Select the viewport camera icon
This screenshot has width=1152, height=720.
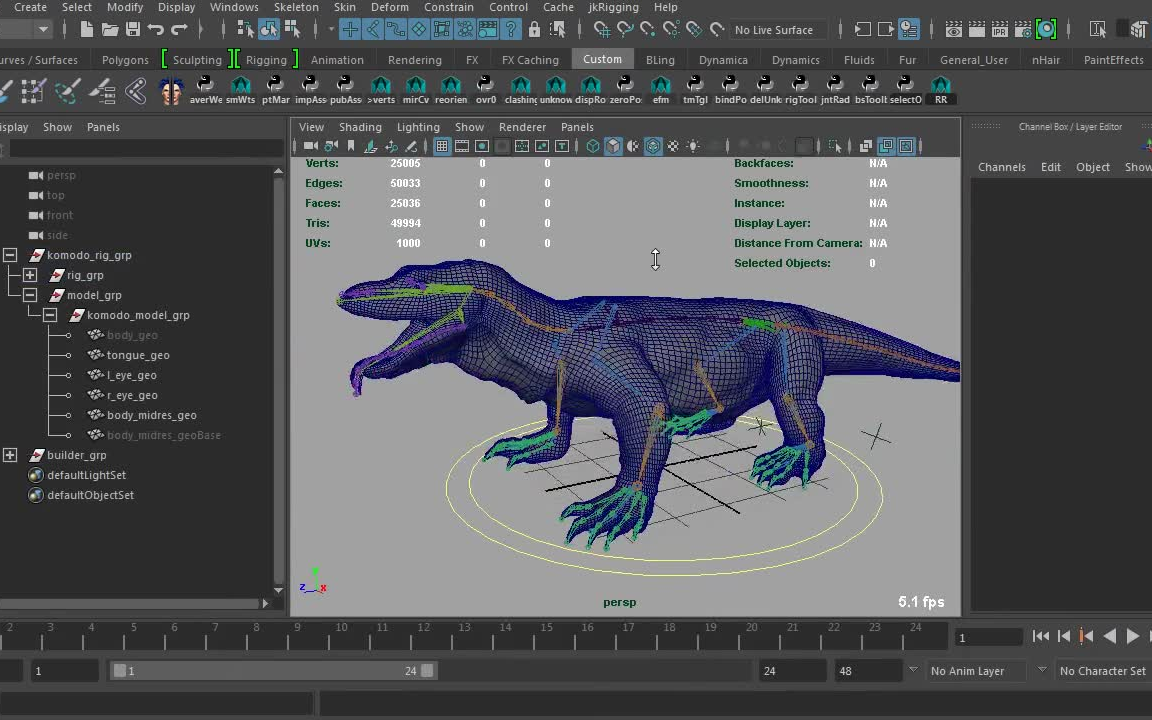click(311, 146)
